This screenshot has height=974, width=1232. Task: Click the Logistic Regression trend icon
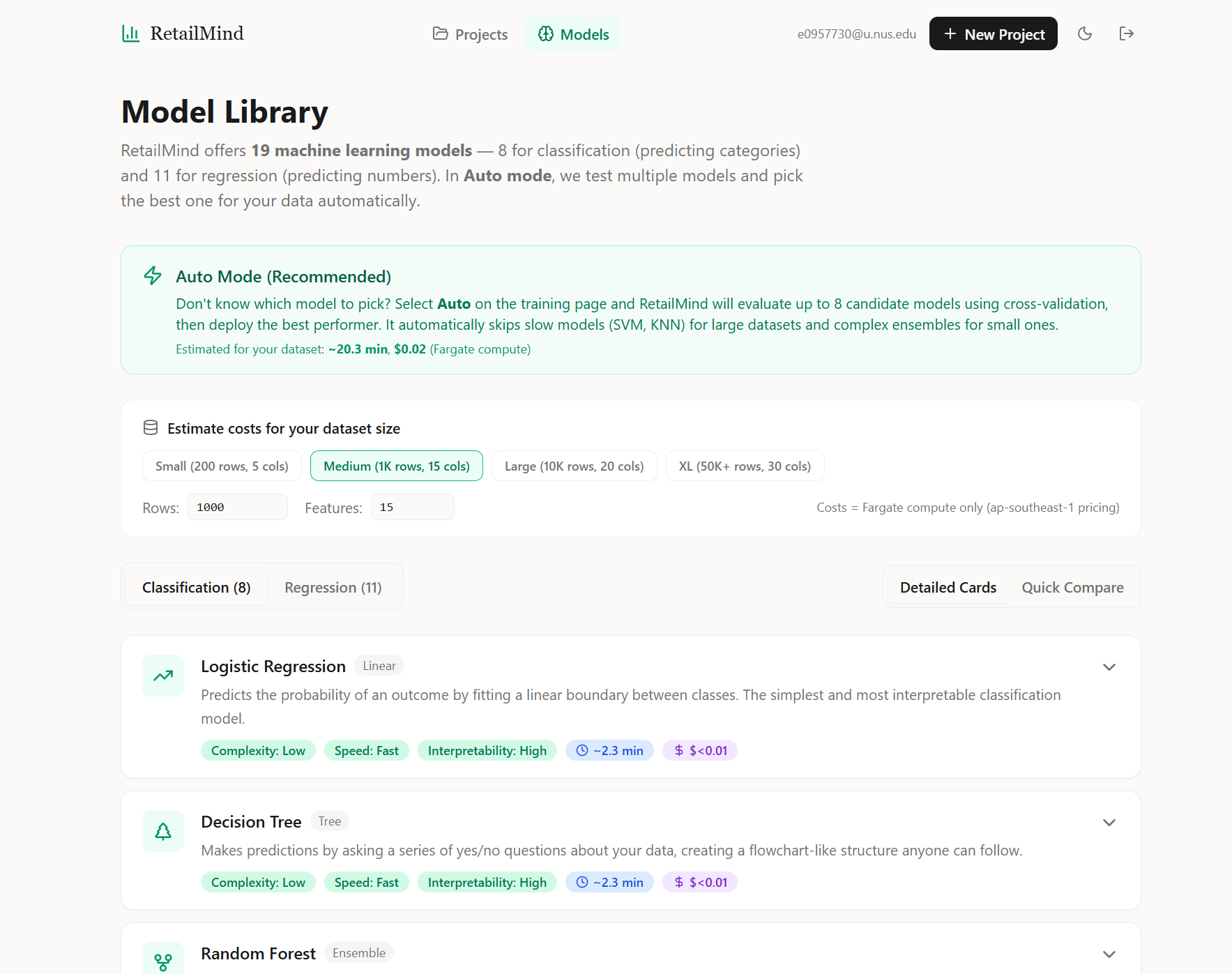[x=163, y=676]
